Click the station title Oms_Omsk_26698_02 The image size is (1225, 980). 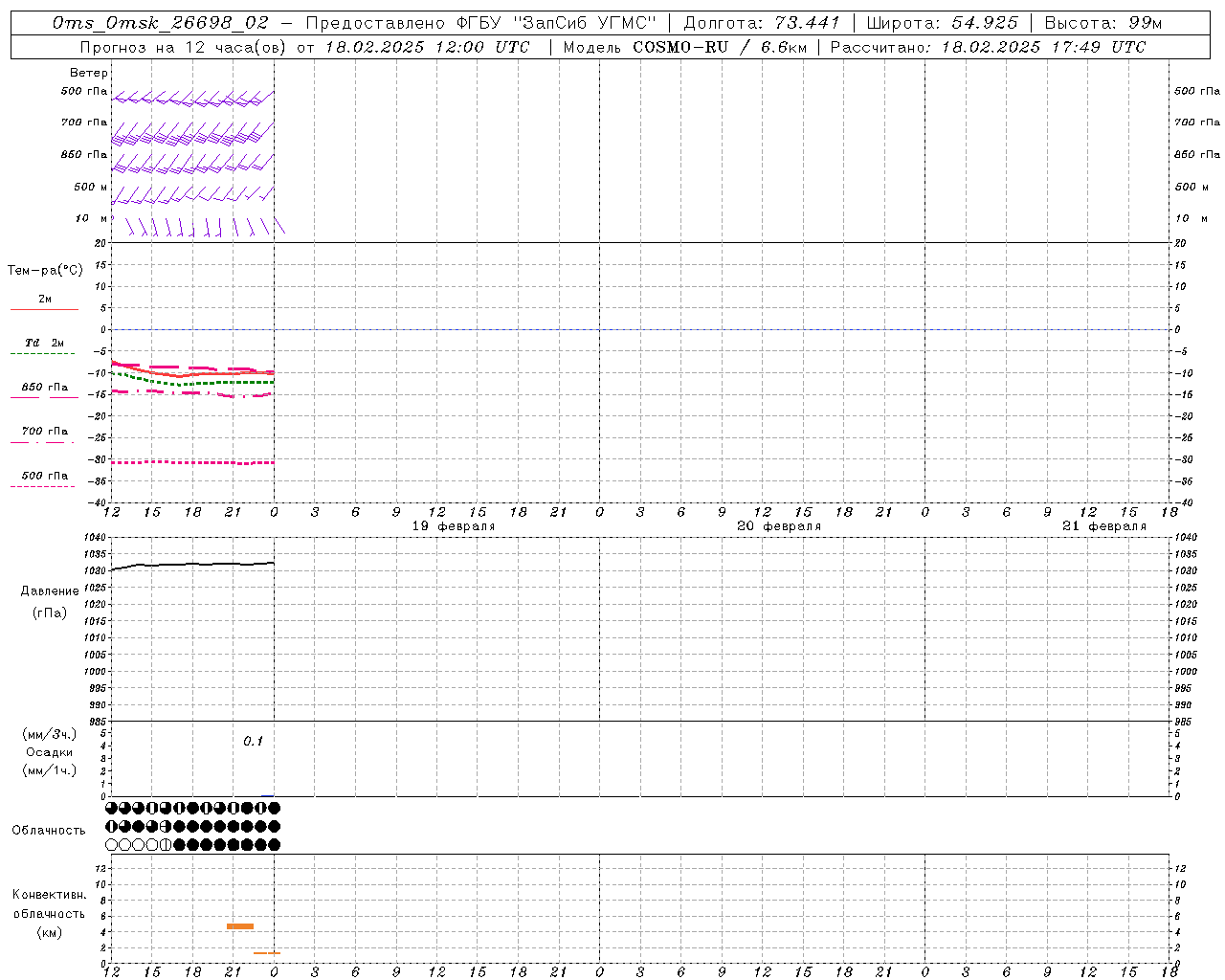coord(161,23)
